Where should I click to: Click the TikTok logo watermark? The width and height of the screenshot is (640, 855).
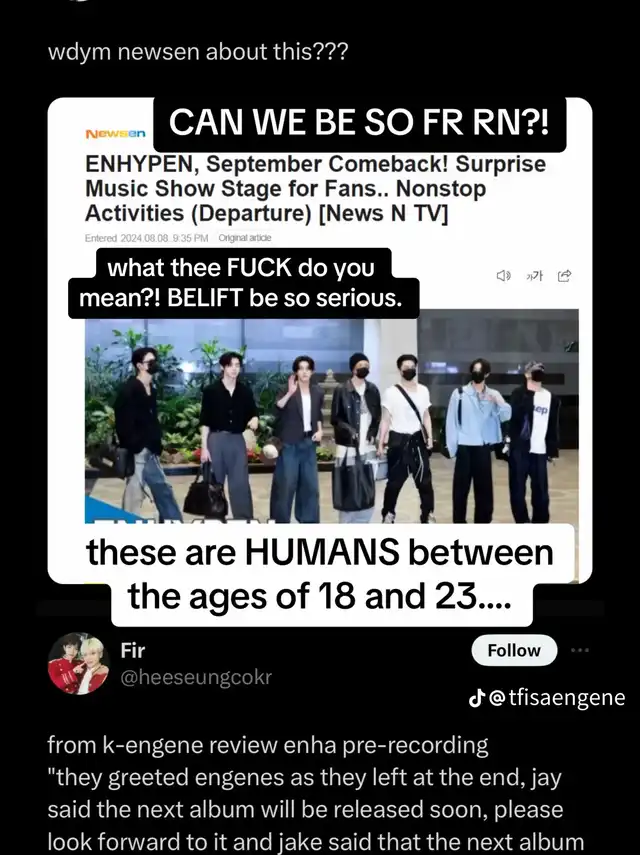(x=477, y=697)
